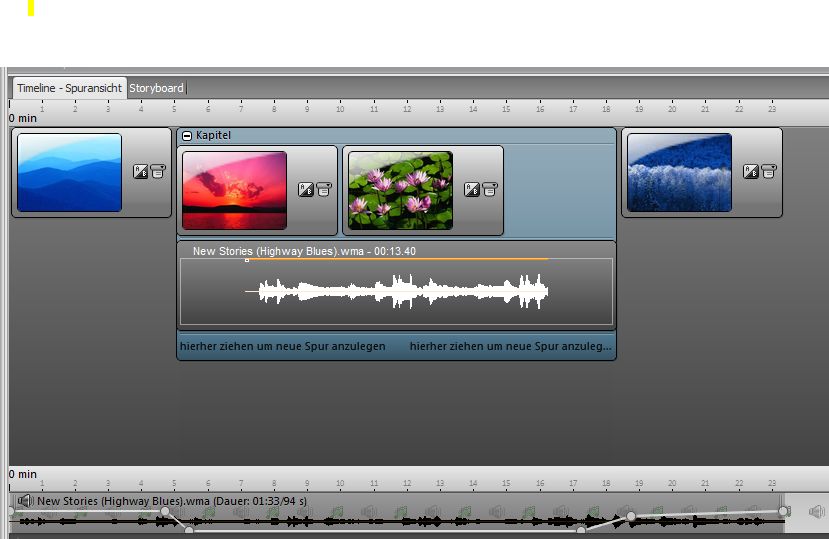Click the speaker icon before the bottom track name

point(26,501)
